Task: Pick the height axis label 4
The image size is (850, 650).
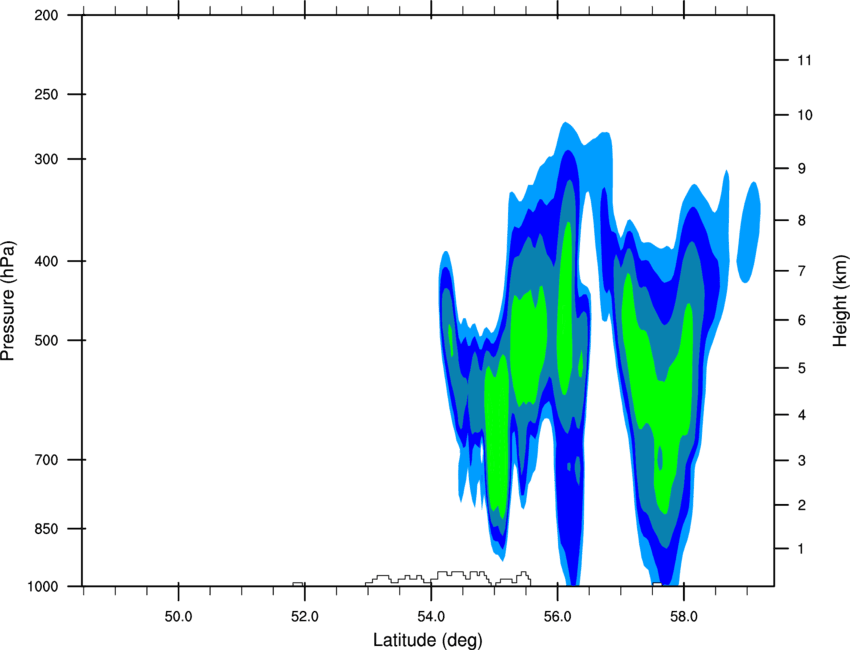Action: [802, 415]
